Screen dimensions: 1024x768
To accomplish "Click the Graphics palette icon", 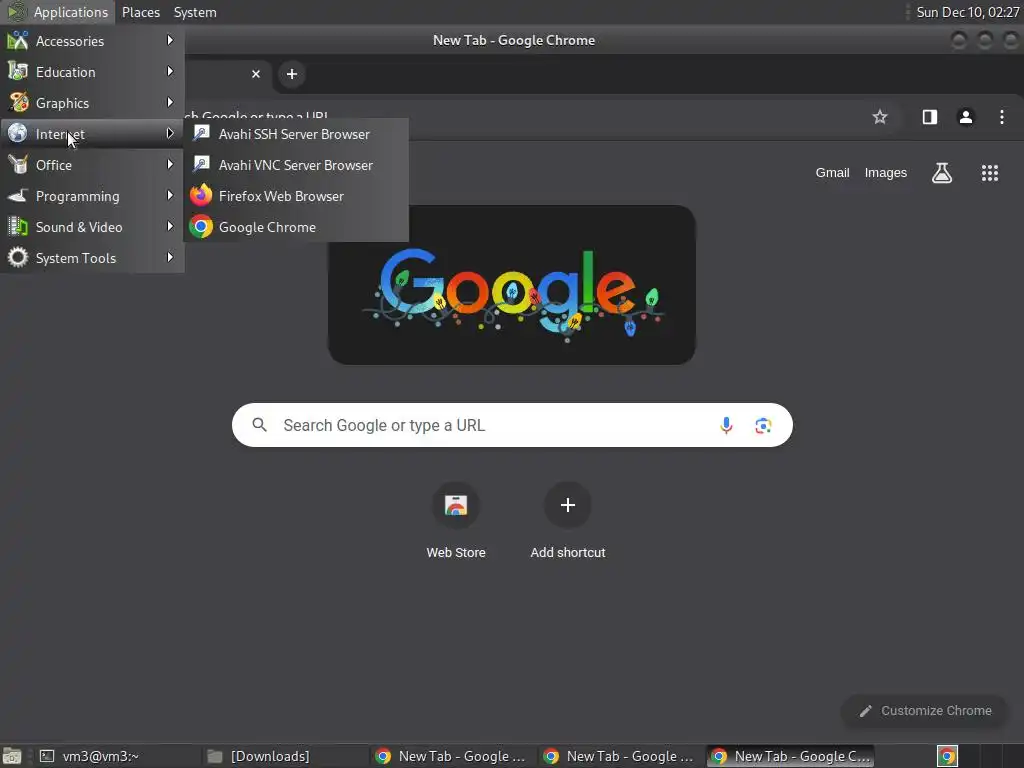I will (18, 103).
